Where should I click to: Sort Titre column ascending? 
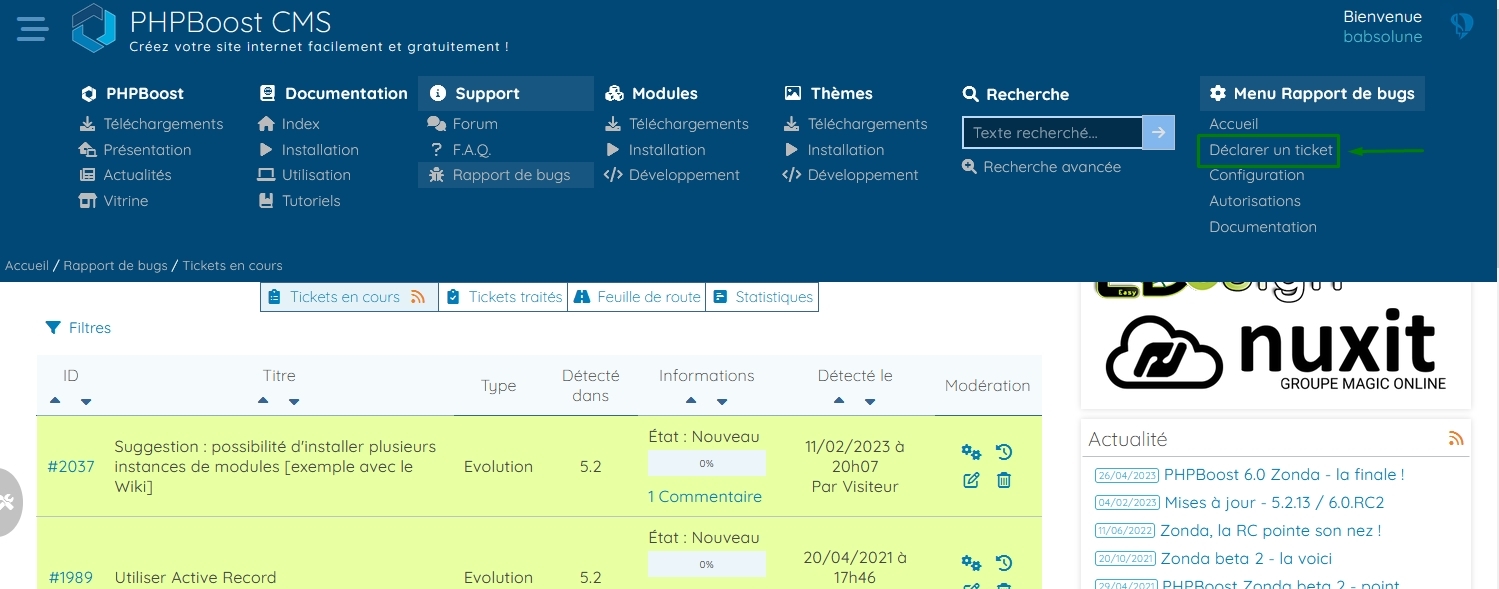click(x=263, y=401)
